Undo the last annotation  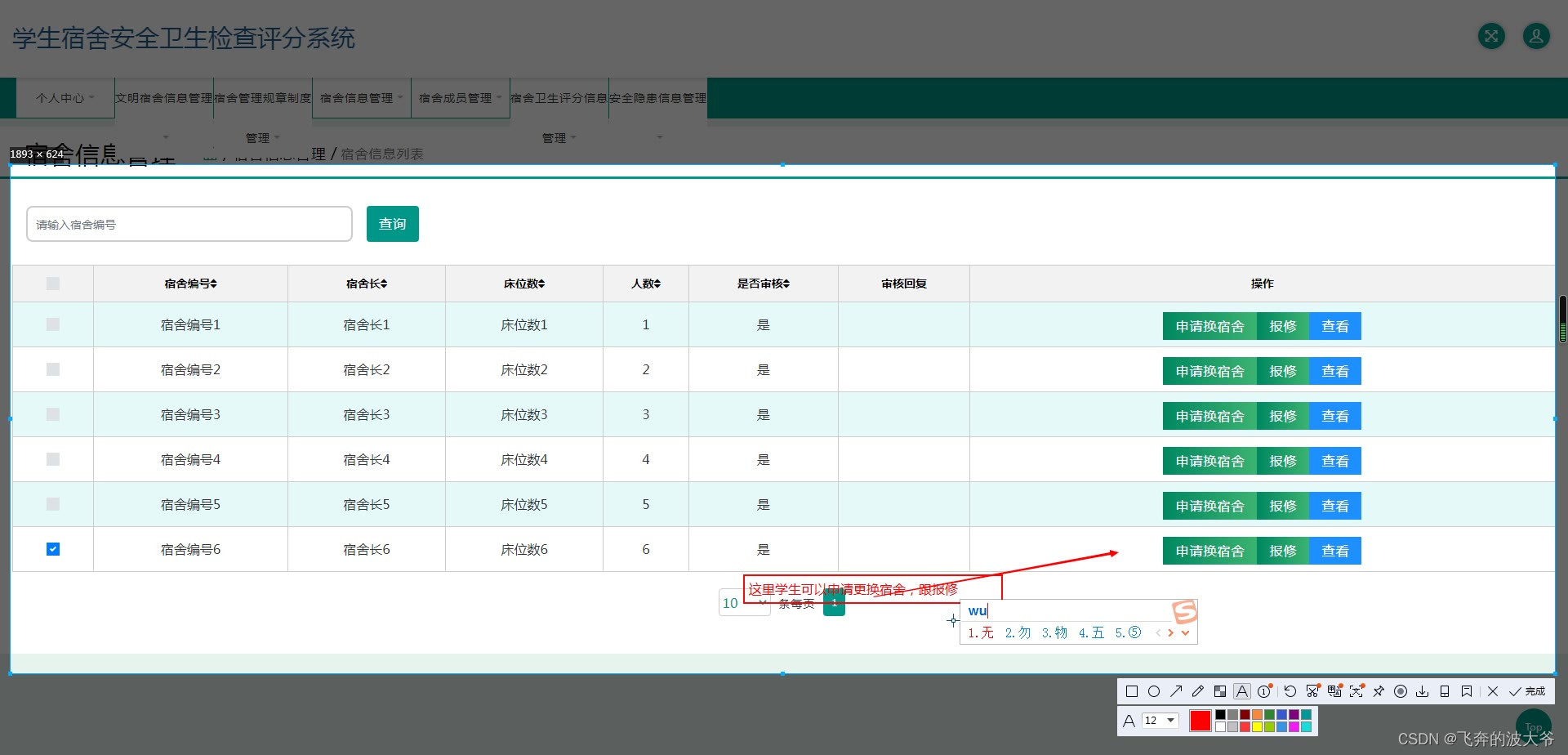click(1290, 691)
